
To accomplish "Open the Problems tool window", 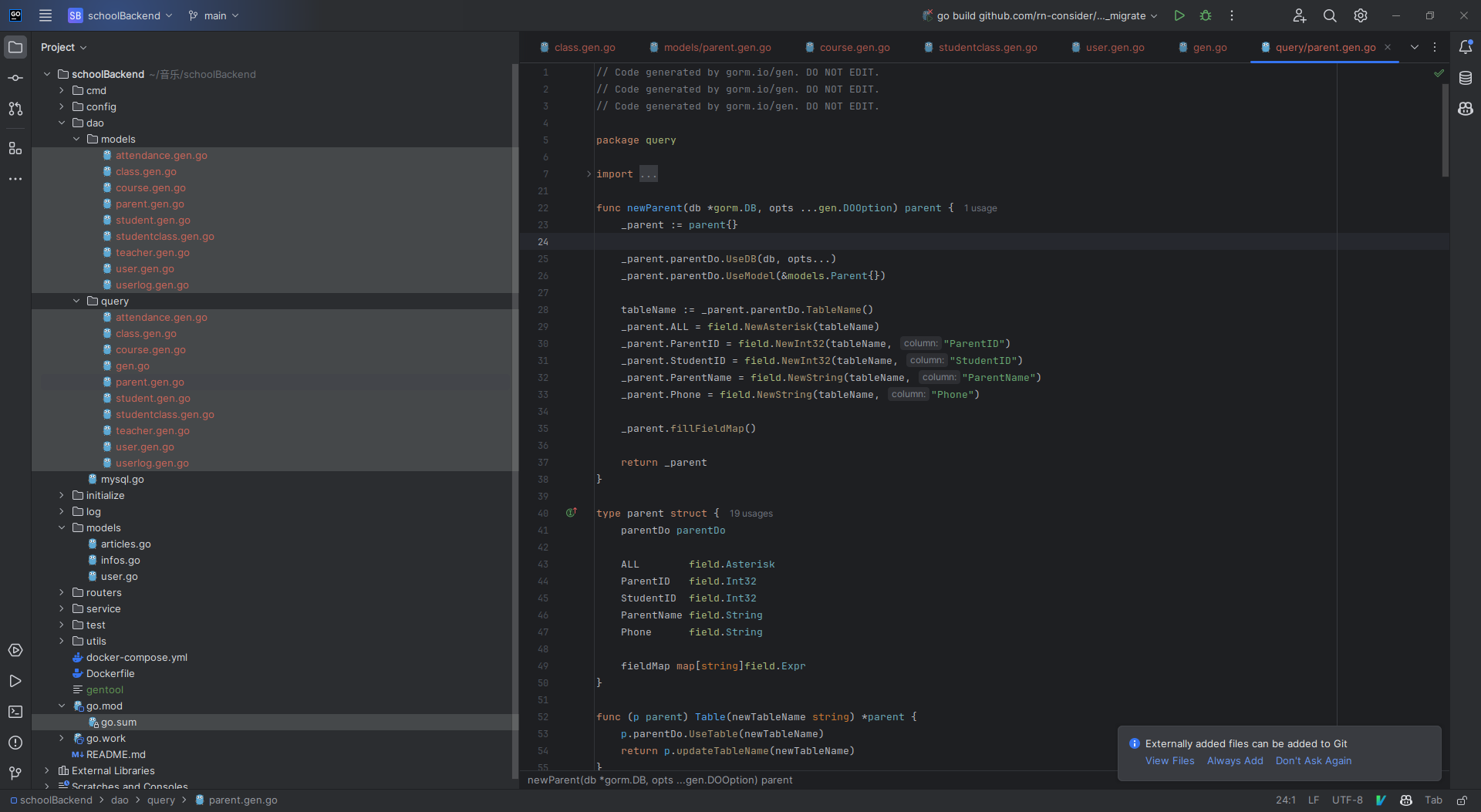I will pyautogui.click(x=15, y=743).
